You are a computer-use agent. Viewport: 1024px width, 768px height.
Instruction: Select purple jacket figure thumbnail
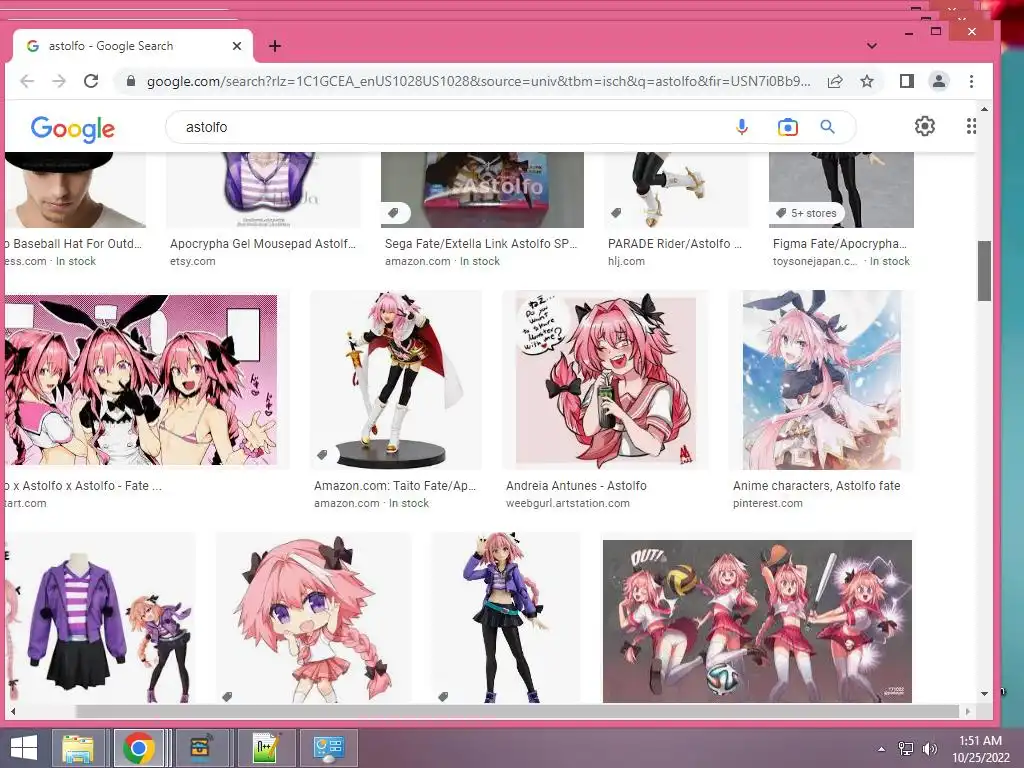tap(505, 618)
